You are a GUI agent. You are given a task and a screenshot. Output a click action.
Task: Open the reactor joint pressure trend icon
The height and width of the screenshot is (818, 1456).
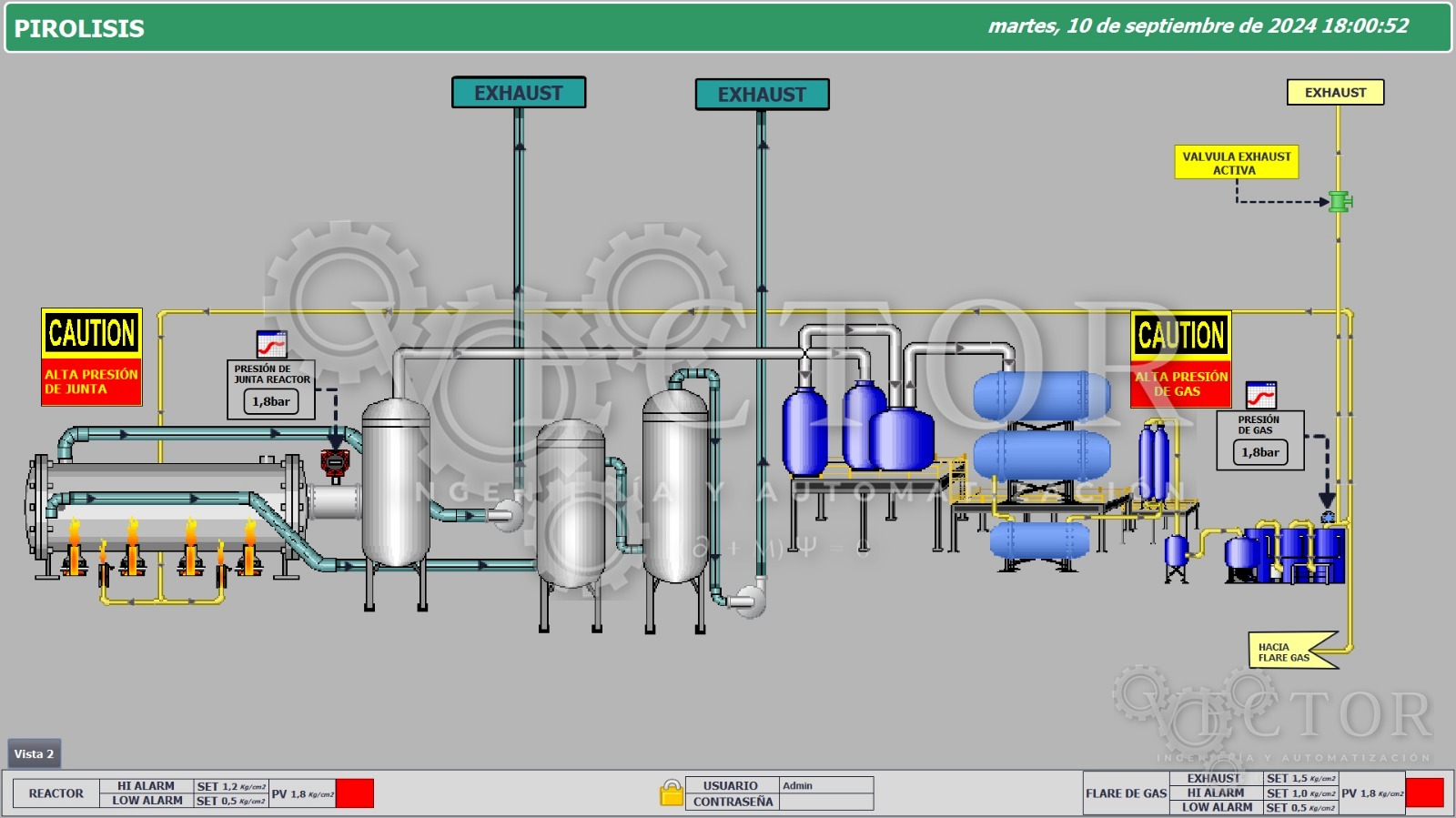click(x=271, y=344)
